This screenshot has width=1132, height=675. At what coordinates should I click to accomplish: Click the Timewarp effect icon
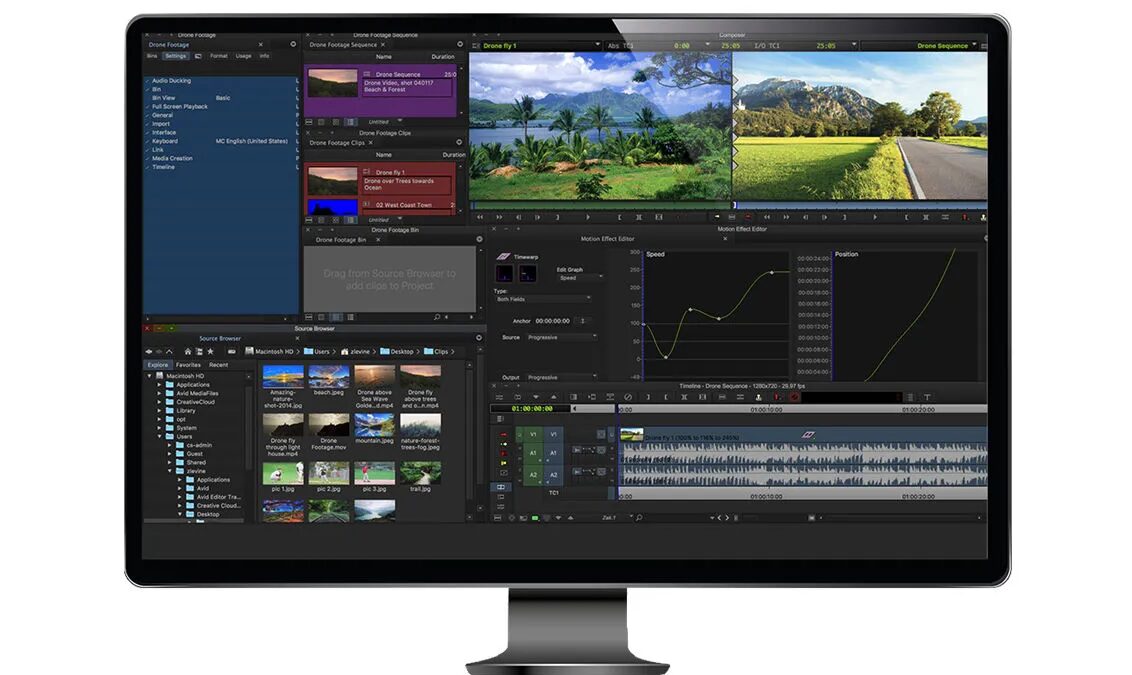coord(504,257)
